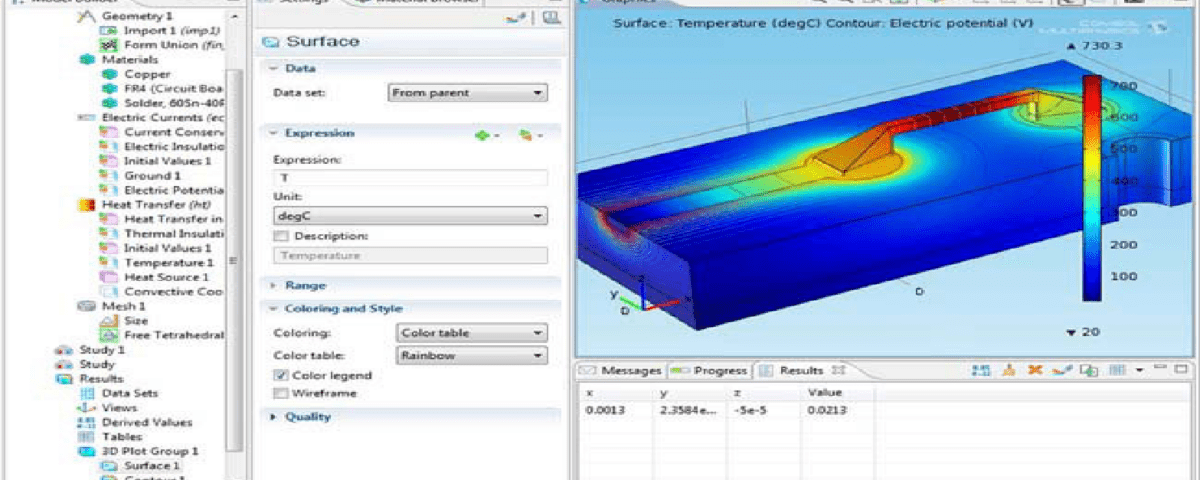Viewport: 1200px width, 480px height.
Task: Select the Size mesh node
Action: coord(124,321)
